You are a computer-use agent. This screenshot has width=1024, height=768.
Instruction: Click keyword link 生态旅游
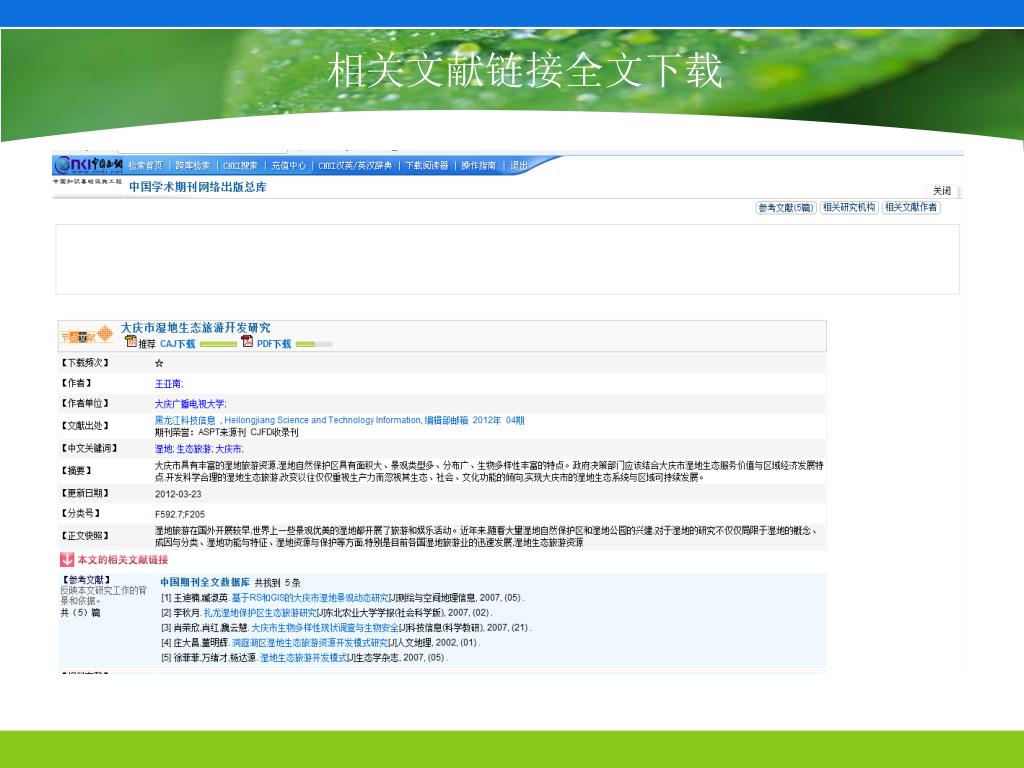[x=194, y=449]
